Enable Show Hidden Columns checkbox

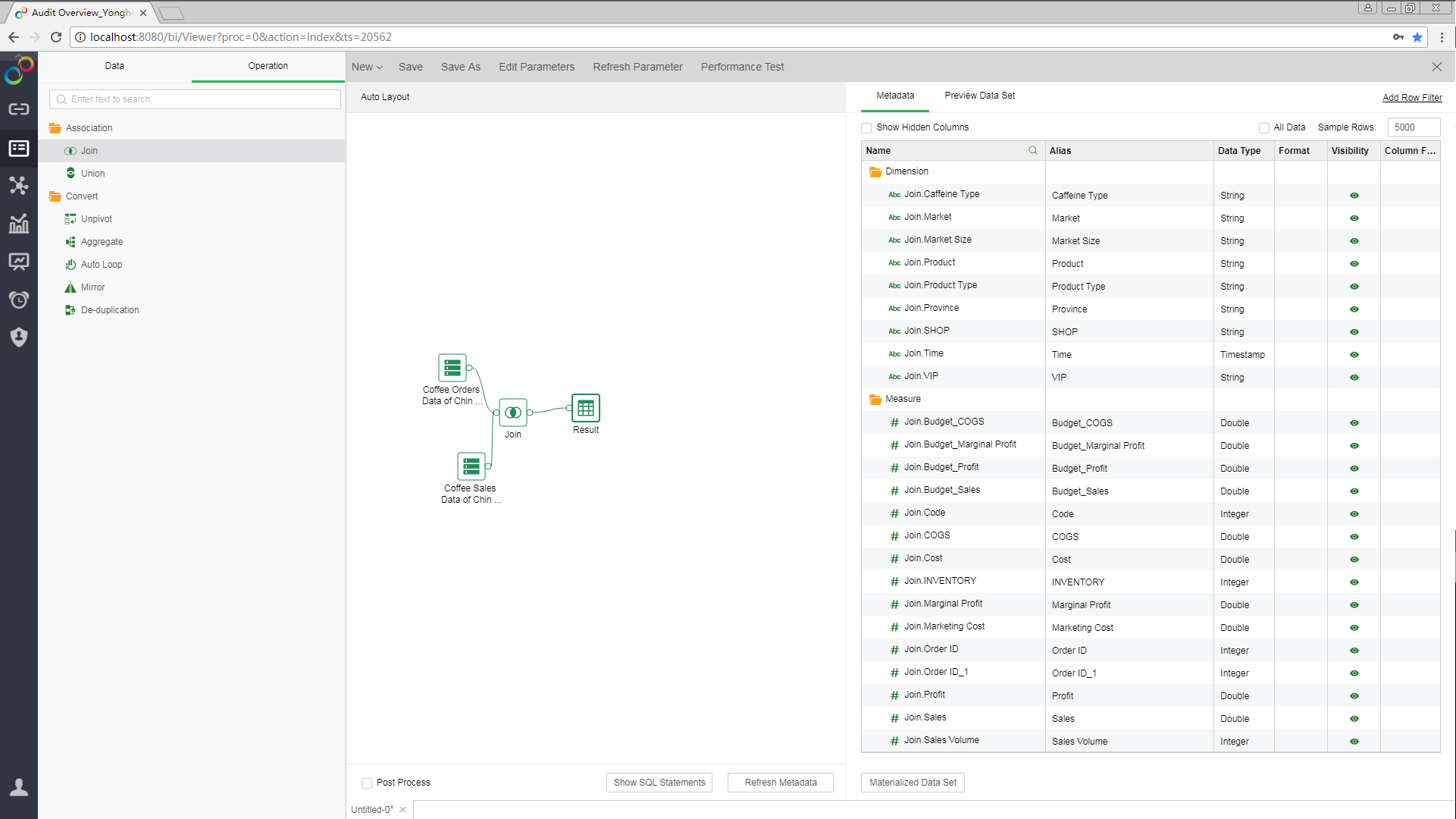[x=866, y=127]
